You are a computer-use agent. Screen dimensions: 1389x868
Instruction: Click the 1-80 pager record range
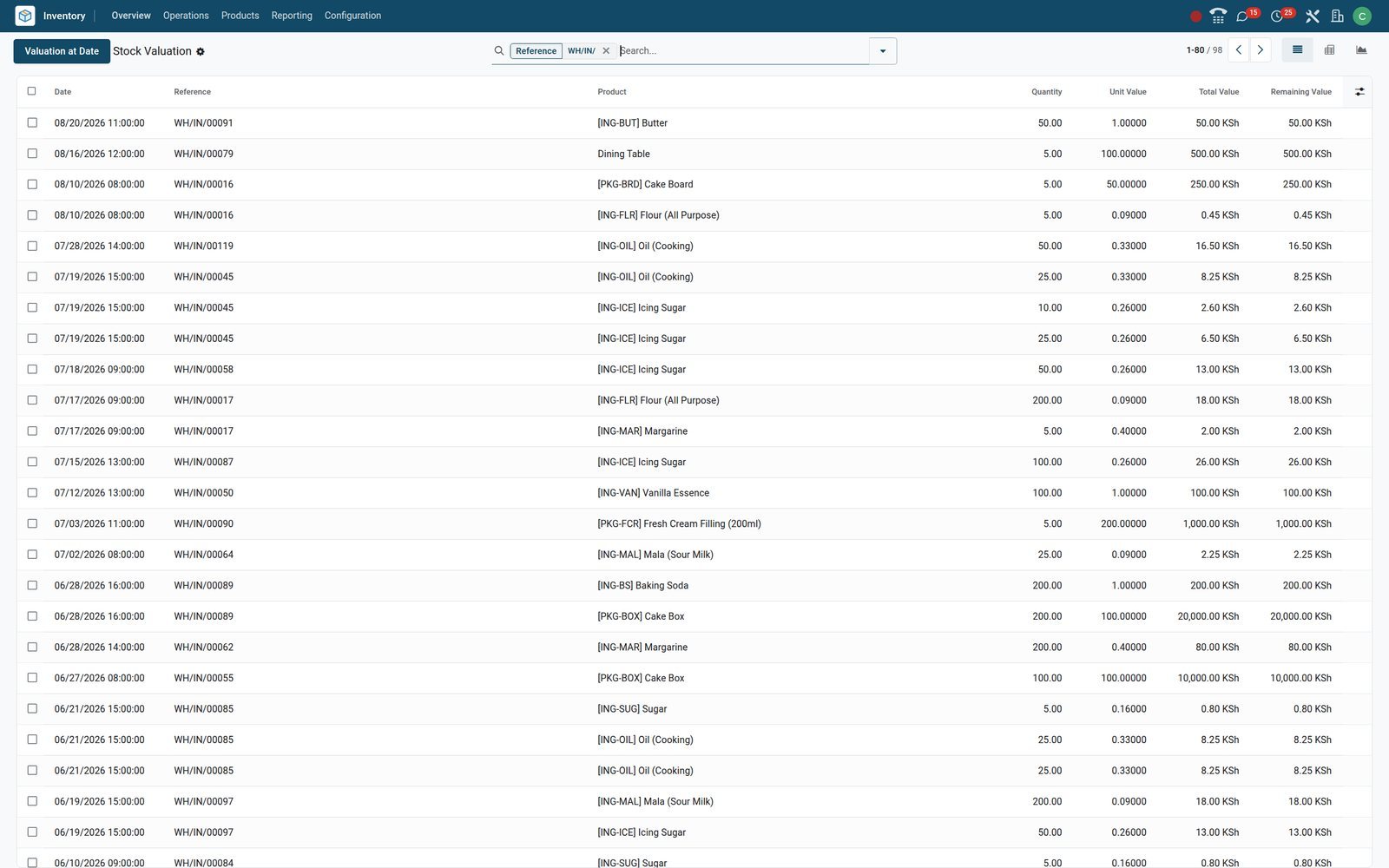click(x=1195, y=50)
